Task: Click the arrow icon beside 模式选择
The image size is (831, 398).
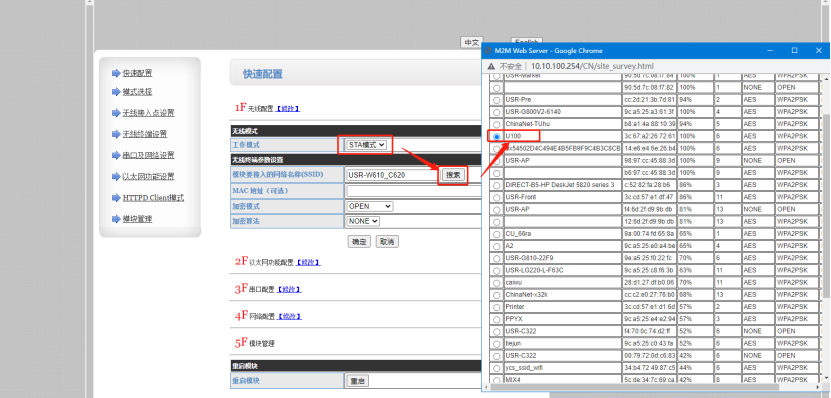Action: click(116, 92)
